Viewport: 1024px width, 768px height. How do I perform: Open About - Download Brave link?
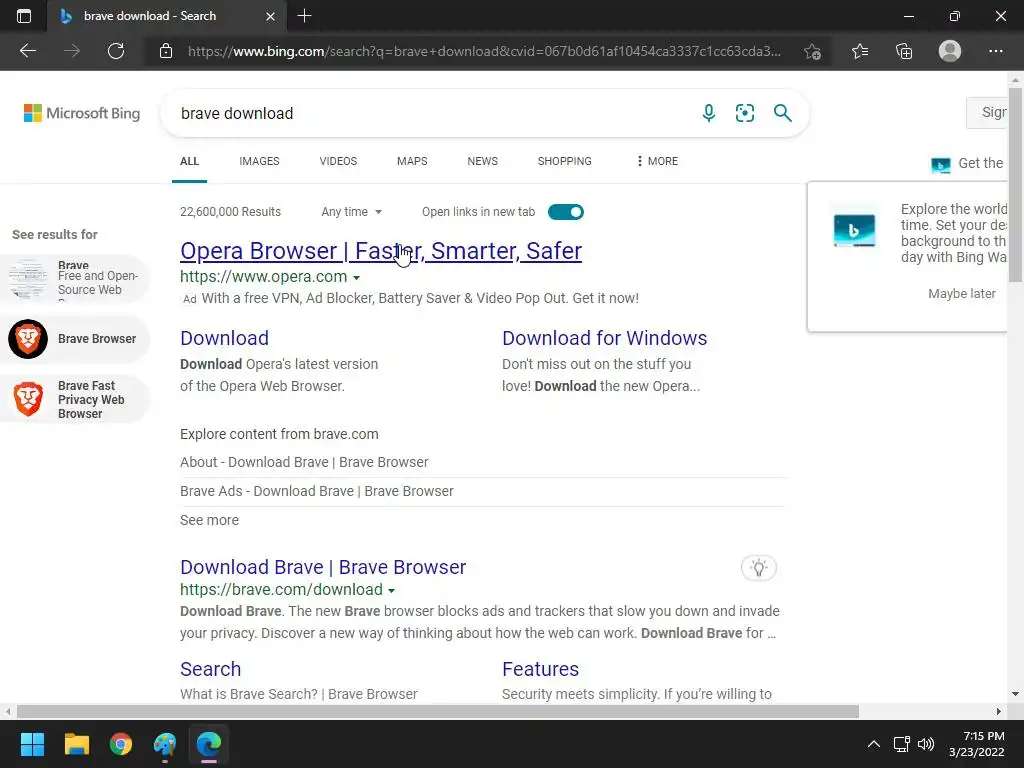[304, 462]
